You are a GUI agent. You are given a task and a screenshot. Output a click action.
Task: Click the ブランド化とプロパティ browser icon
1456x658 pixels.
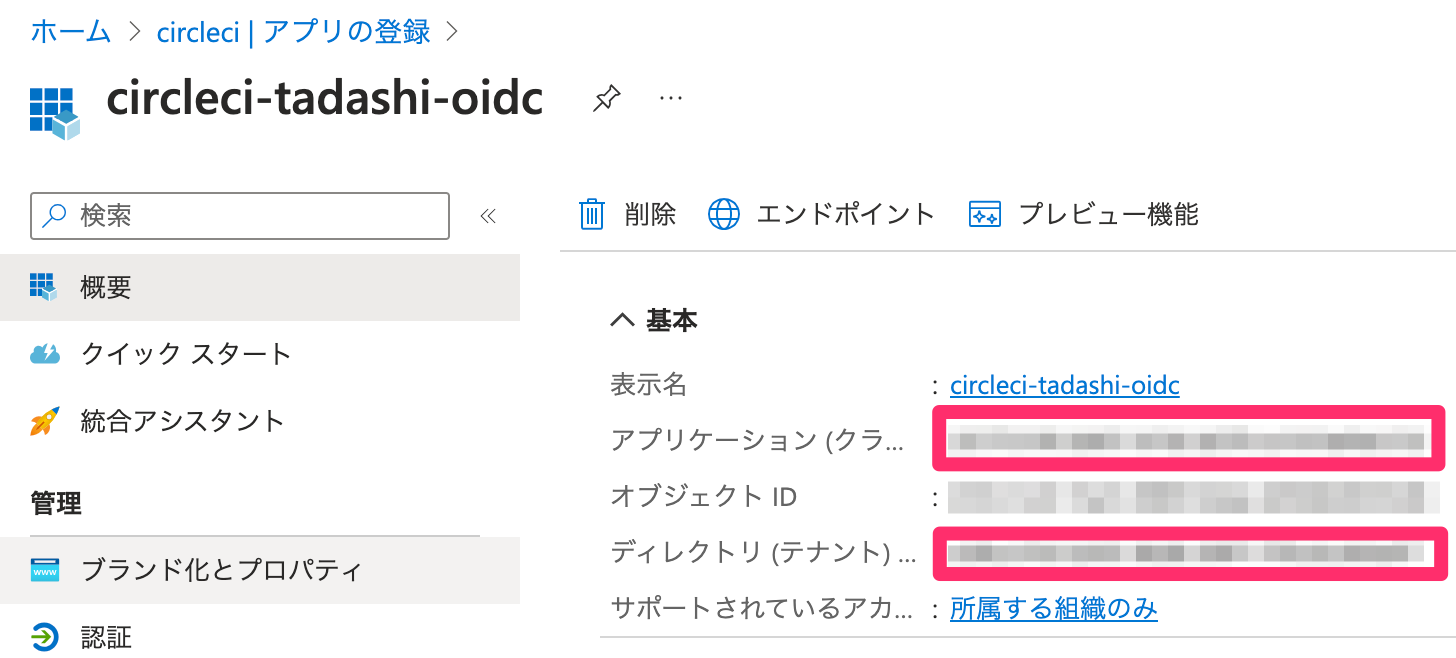43,570
